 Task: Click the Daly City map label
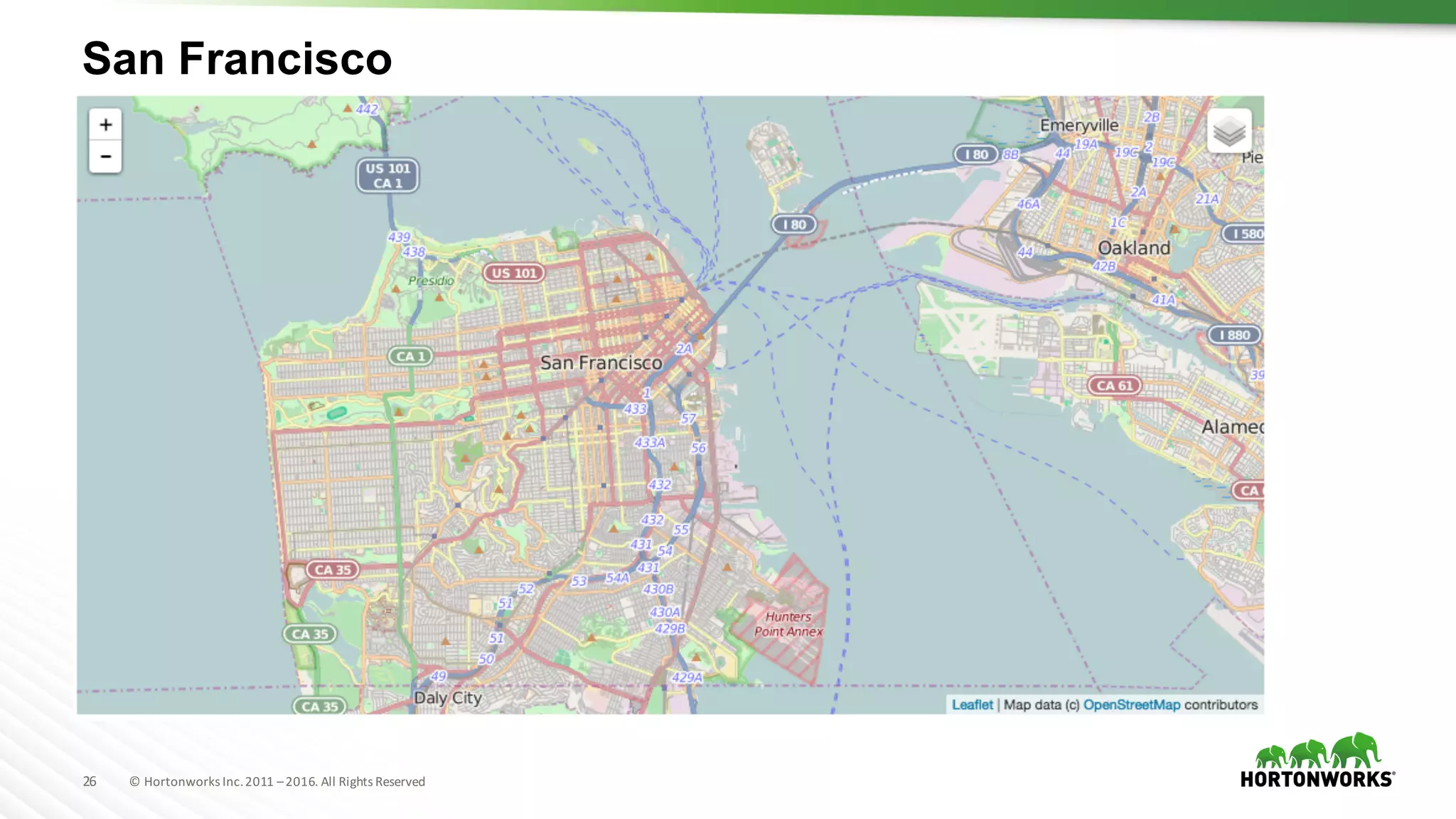[x=448, y=697]
